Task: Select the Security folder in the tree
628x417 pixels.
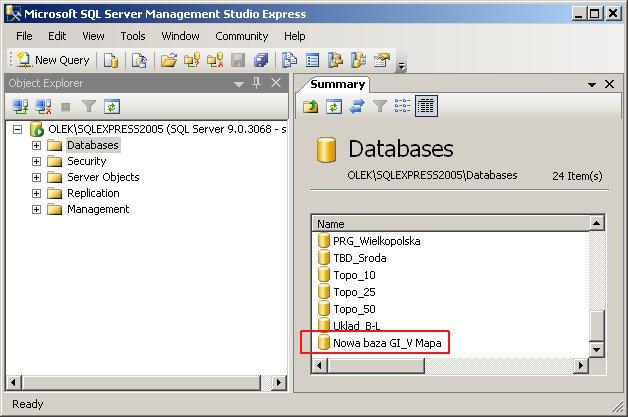Action: click(87, 161)
